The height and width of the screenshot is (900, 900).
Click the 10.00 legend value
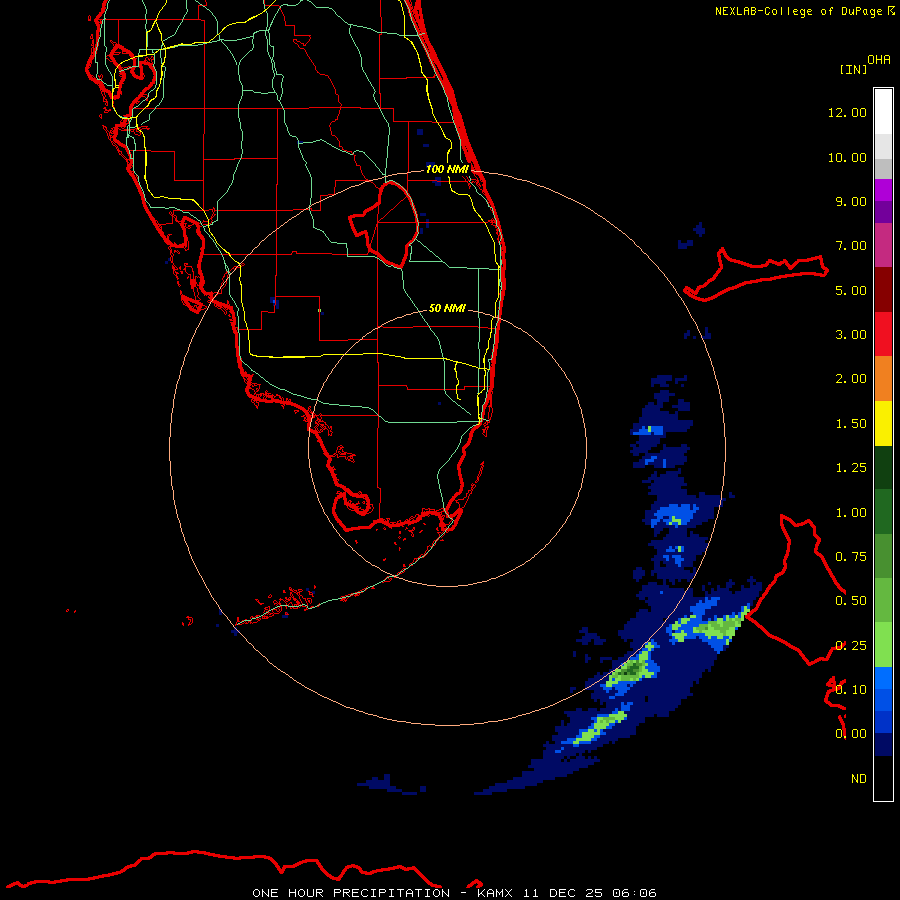847,157
